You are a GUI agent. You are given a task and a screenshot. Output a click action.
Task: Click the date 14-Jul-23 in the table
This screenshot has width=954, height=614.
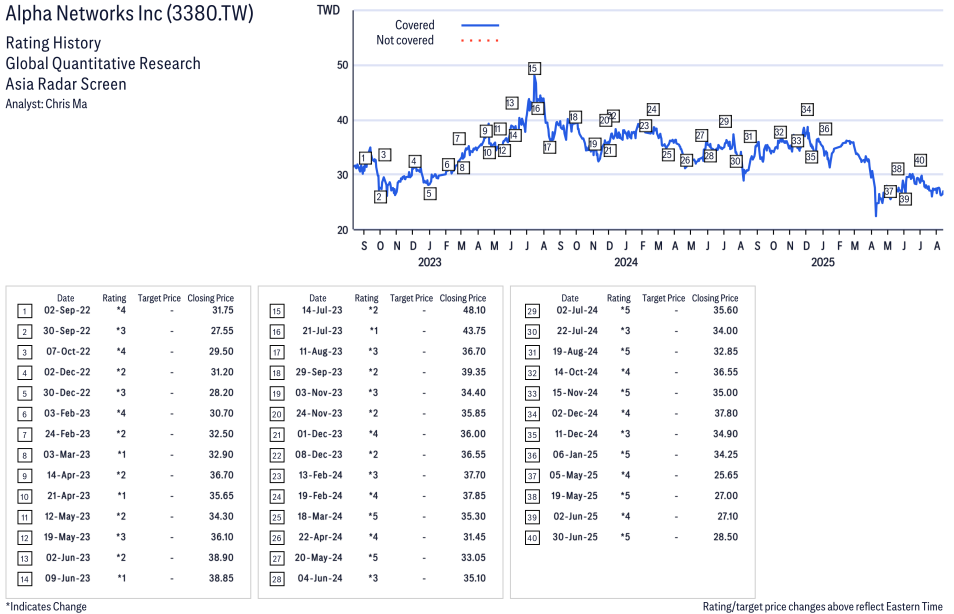point(322,310)
